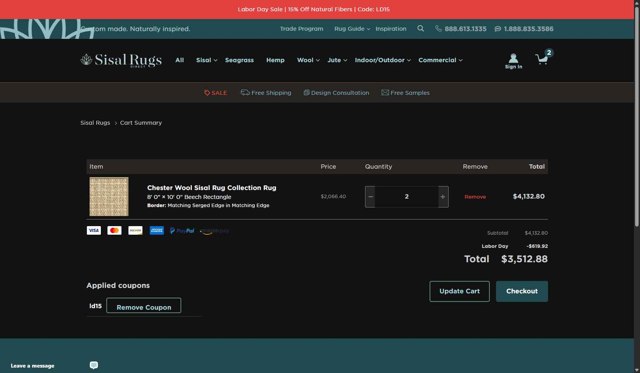Click the total amount $3,512.88
This screenshot has height=373, width=640.
coord(524,259)
